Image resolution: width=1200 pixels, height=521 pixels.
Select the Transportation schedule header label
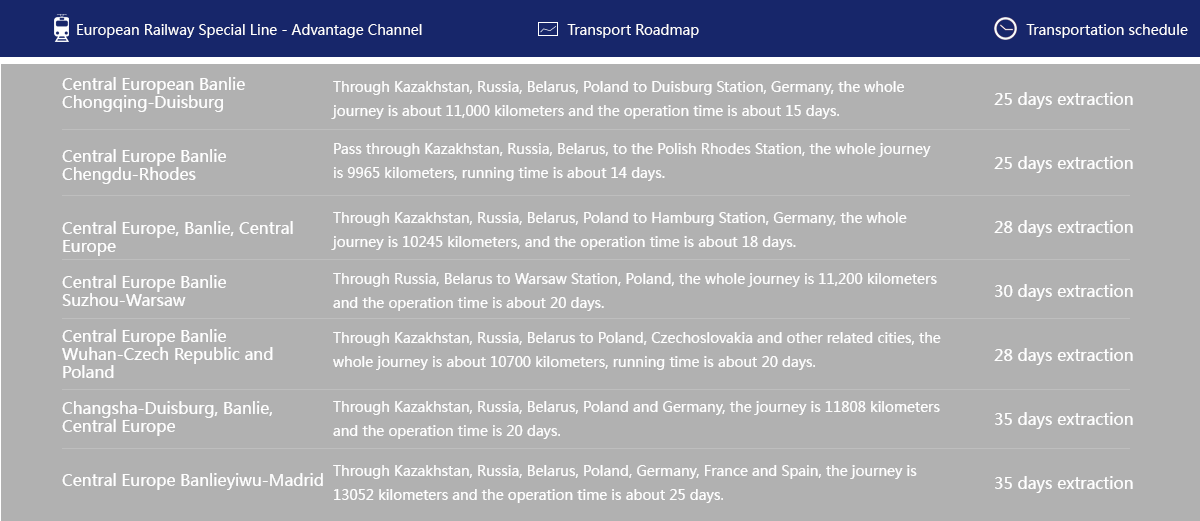point(1107,30)
